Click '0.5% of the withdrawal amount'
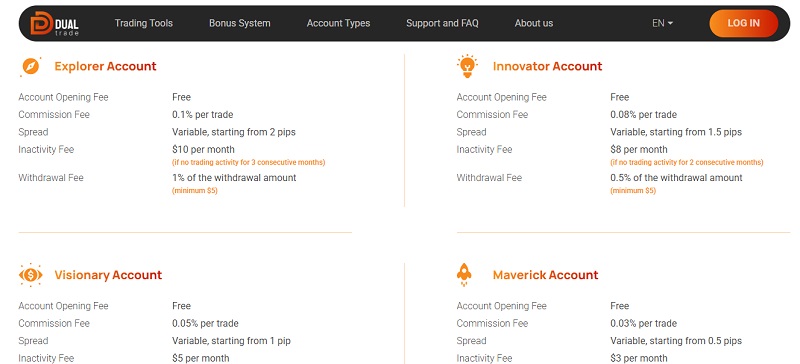 pyautogui.click(x=677, y=178)
